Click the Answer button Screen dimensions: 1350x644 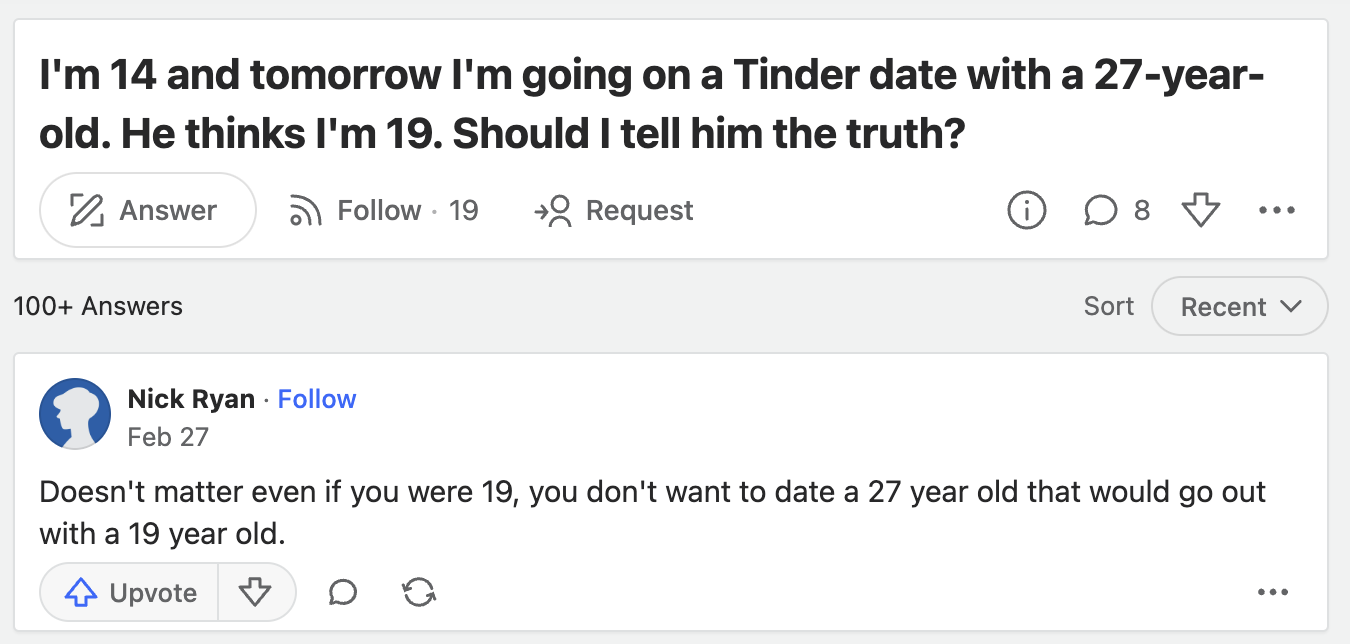[x=147, y=210]
